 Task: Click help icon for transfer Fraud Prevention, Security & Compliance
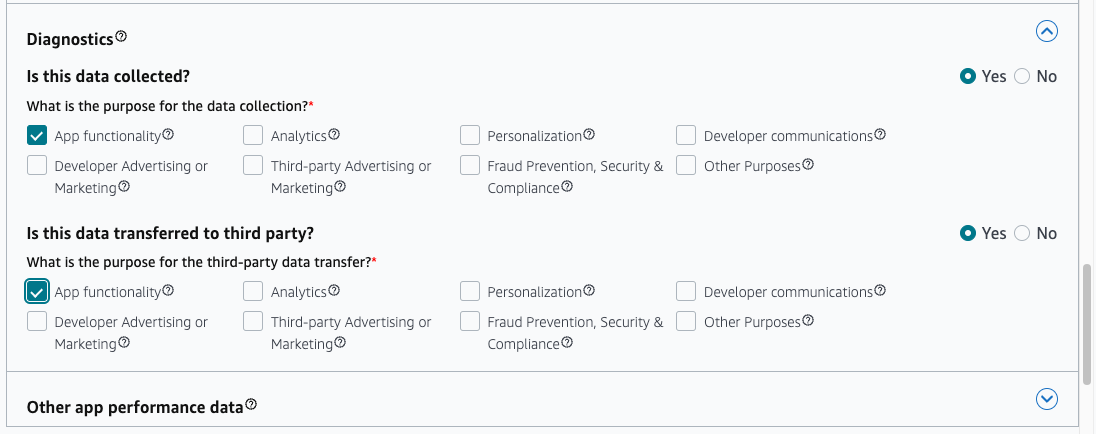coord(568,342)
